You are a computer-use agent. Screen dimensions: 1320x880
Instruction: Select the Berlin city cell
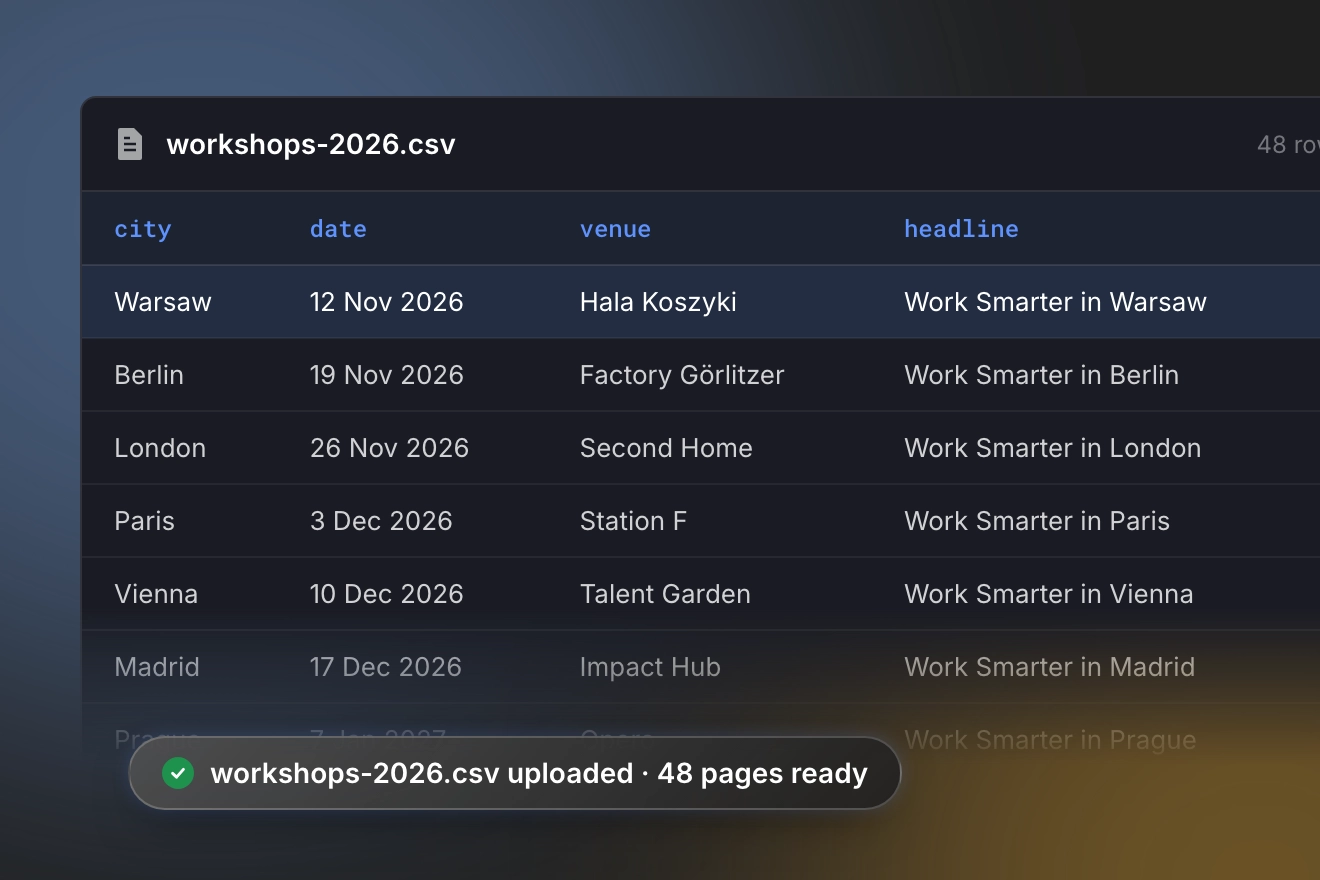149,375
